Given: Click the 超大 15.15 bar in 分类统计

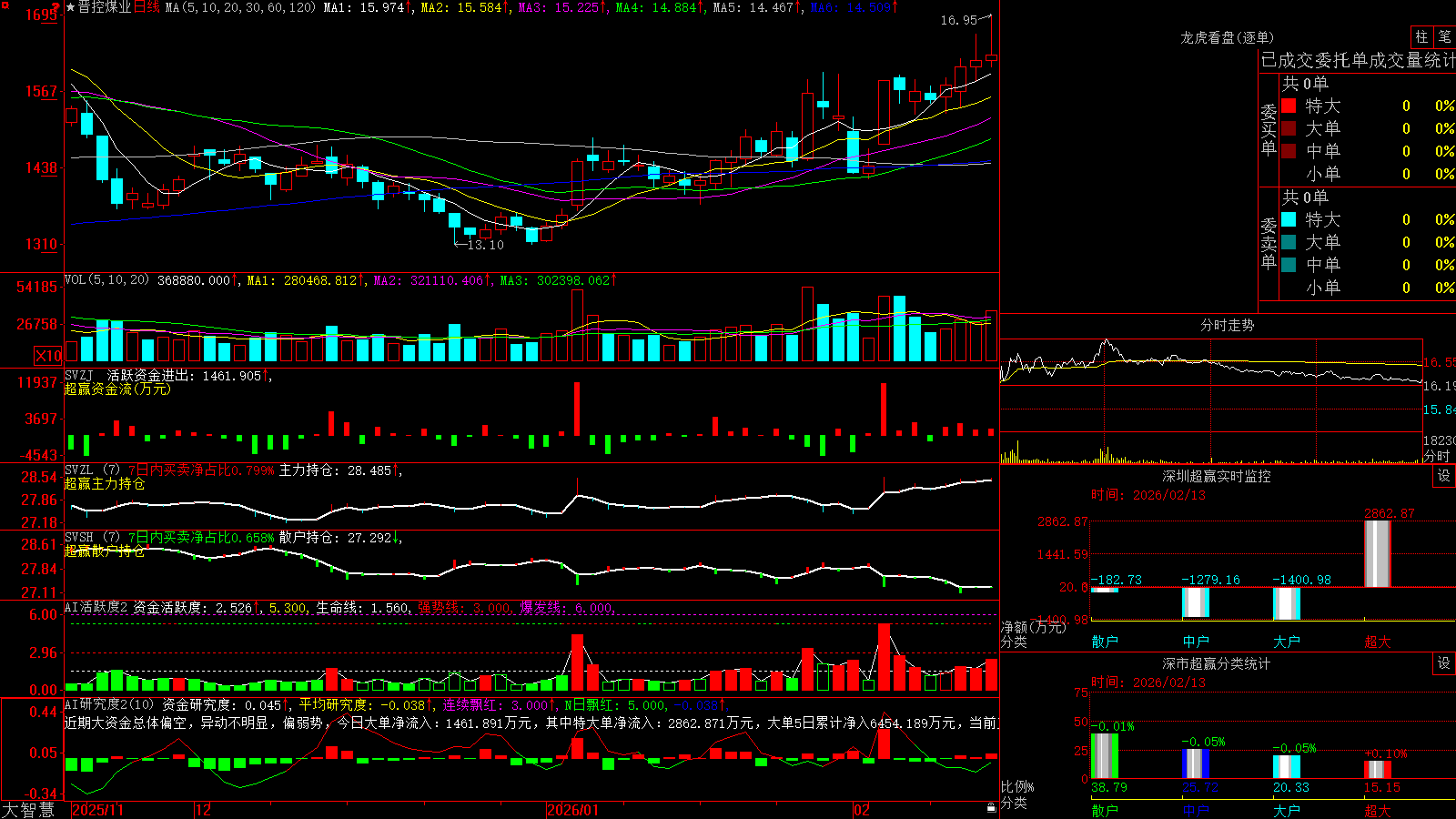Looking at the screenshot, I should click(1378, 769).
